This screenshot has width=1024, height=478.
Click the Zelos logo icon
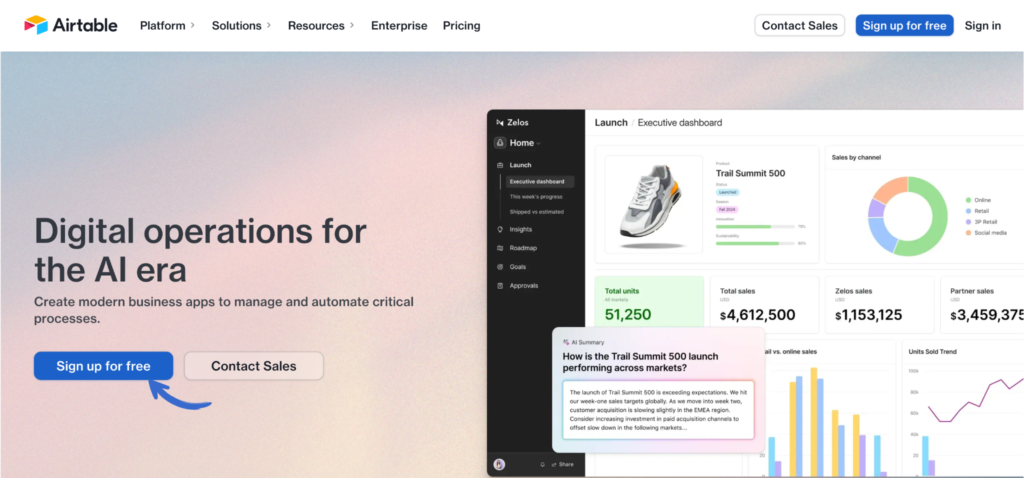click(500, 122)
